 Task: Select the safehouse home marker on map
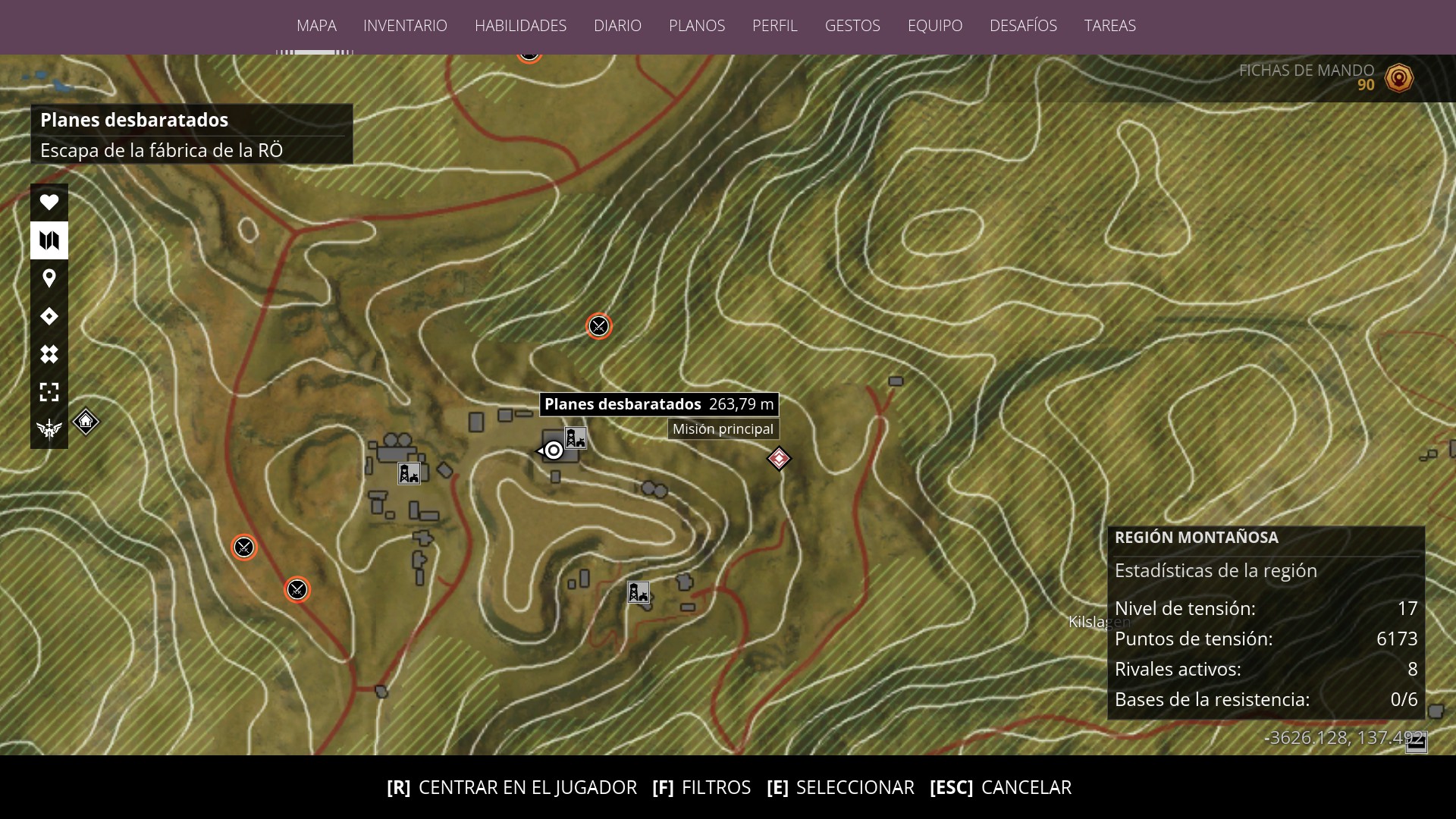pos(86,421)
